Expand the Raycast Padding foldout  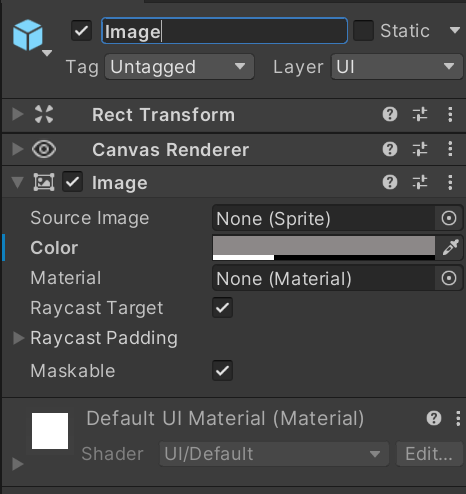18,338
